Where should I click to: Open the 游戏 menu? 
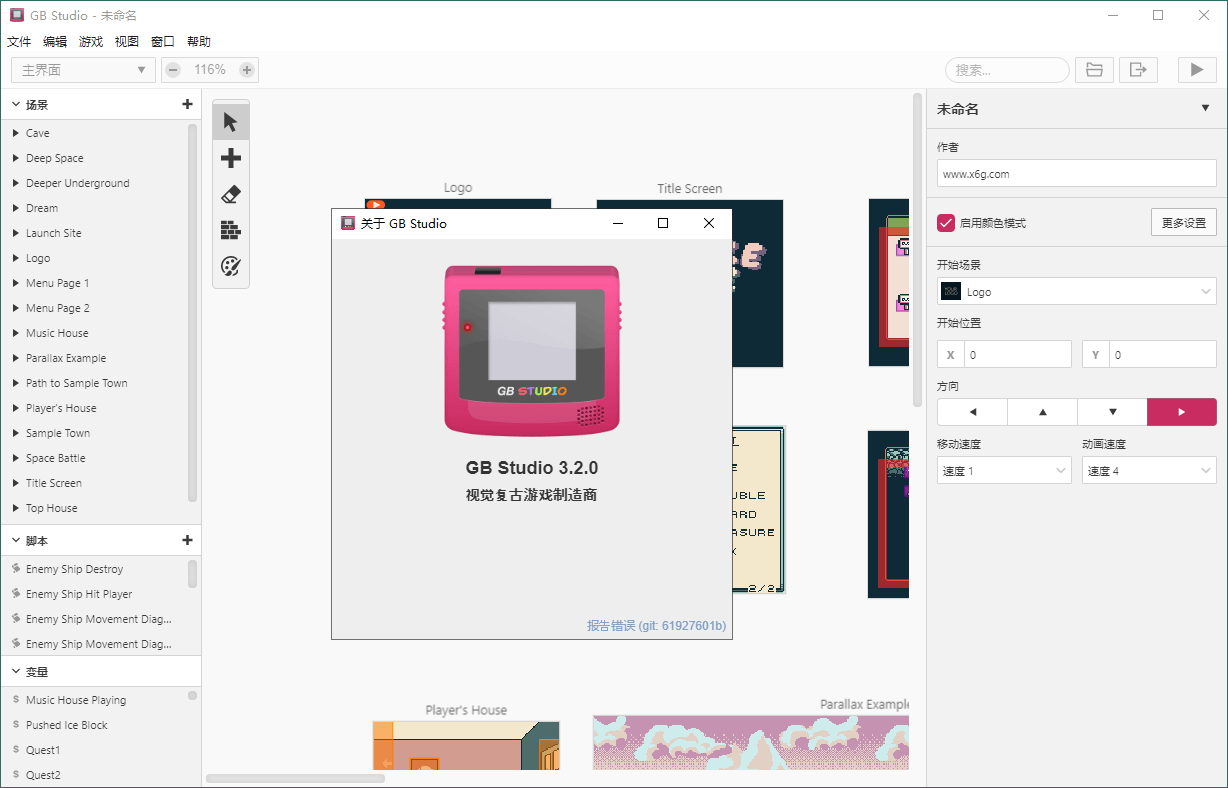[x=91, y=41]
